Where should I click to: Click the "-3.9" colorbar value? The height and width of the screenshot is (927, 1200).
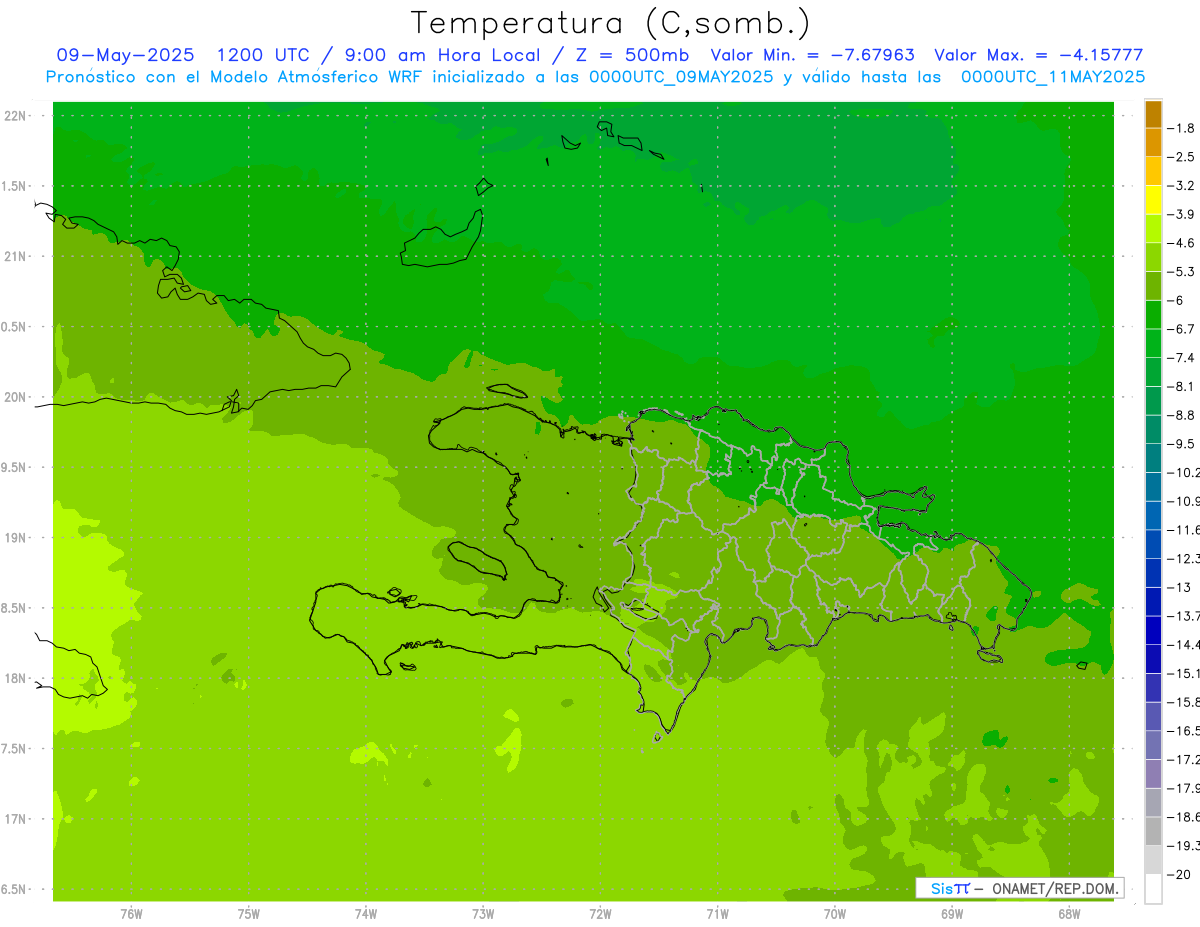(x=1181, y=214)
